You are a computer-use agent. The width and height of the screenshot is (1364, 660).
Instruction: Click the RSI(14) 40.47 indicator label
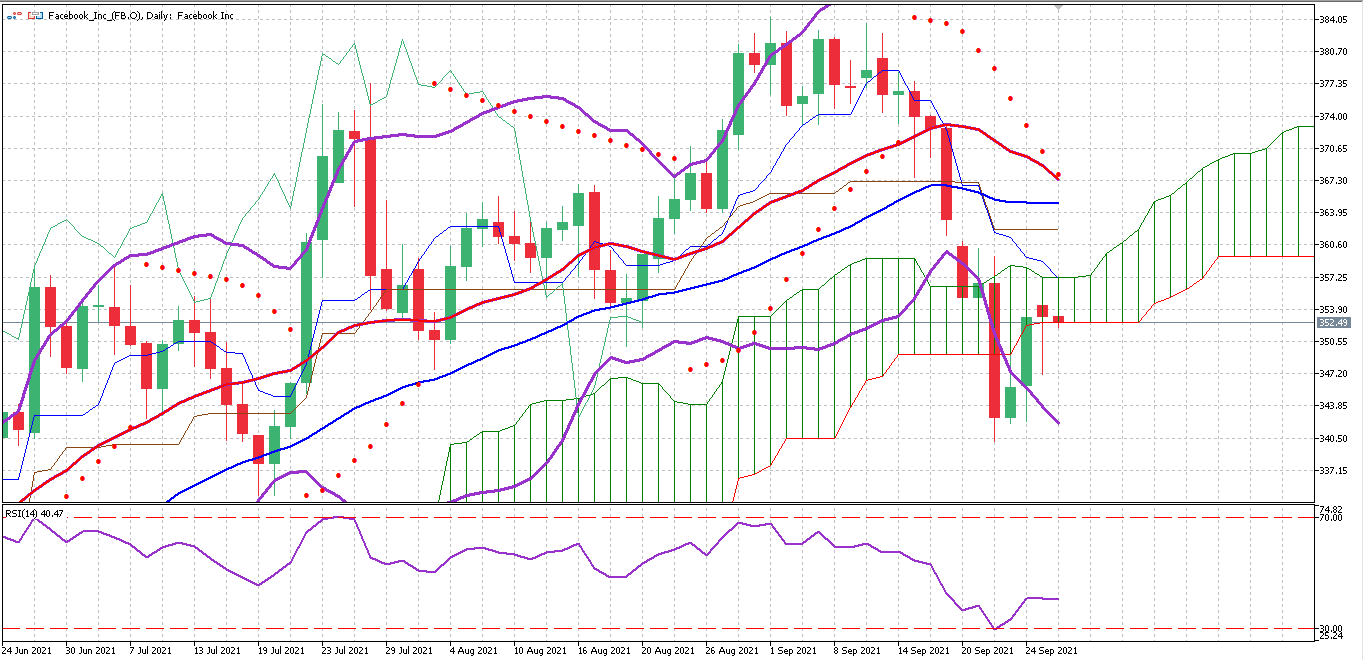[35, 513]
